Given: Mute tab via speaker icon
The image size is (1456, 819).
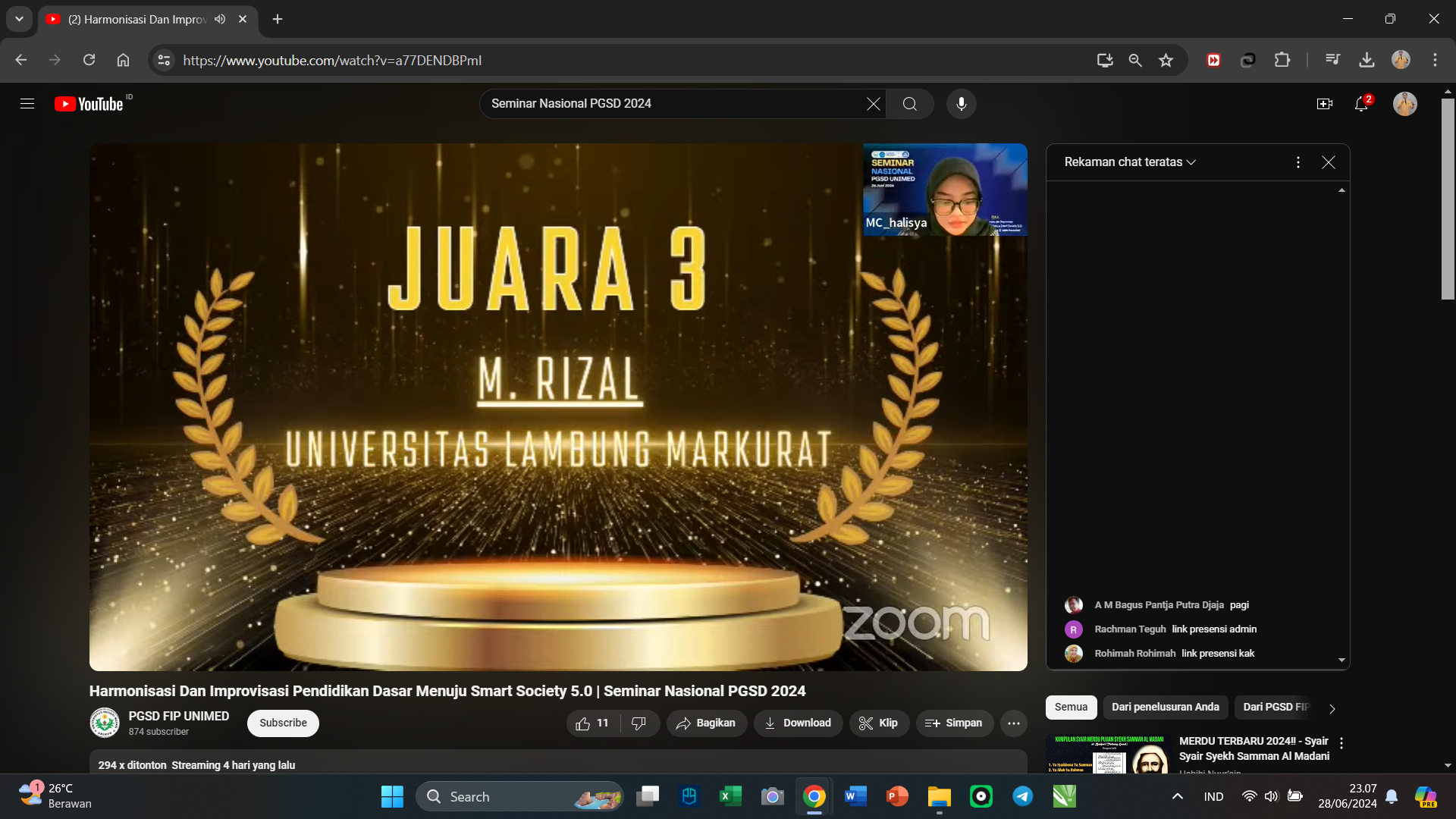Looking at the screenshot, I should coord(220,19).
